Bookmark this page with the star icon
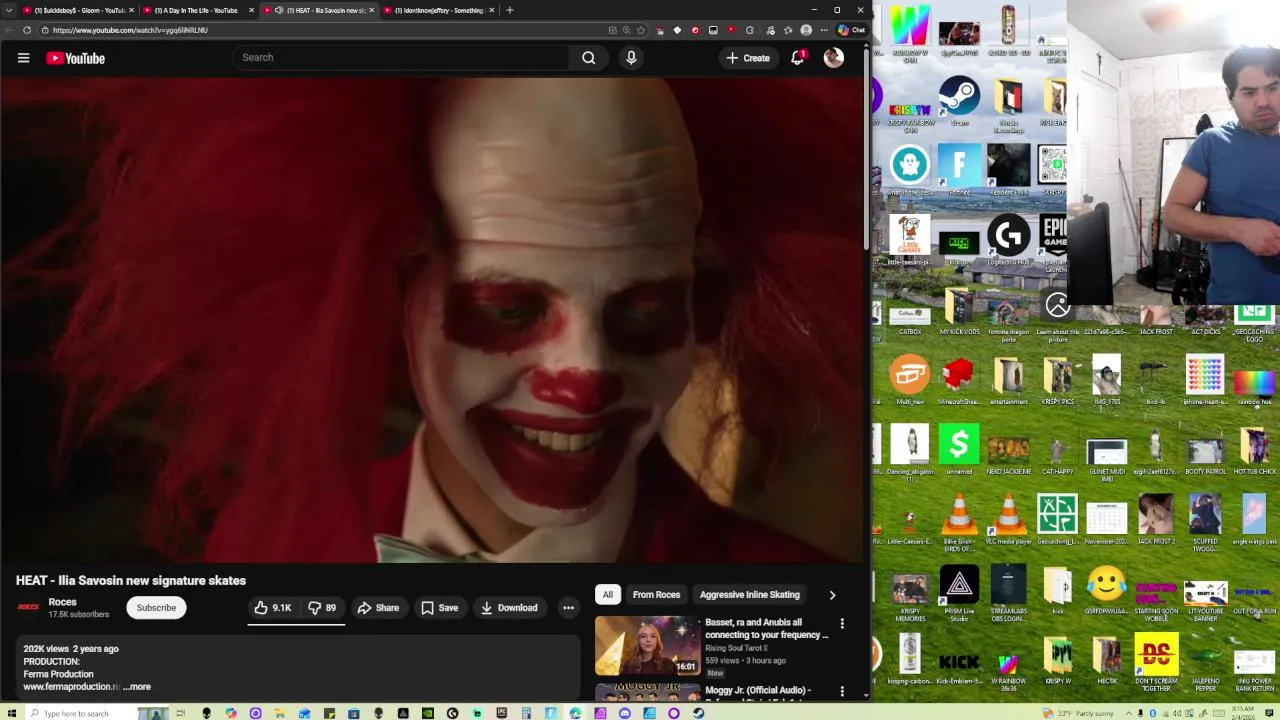The image size is (1280, 720). coord(641,30)
